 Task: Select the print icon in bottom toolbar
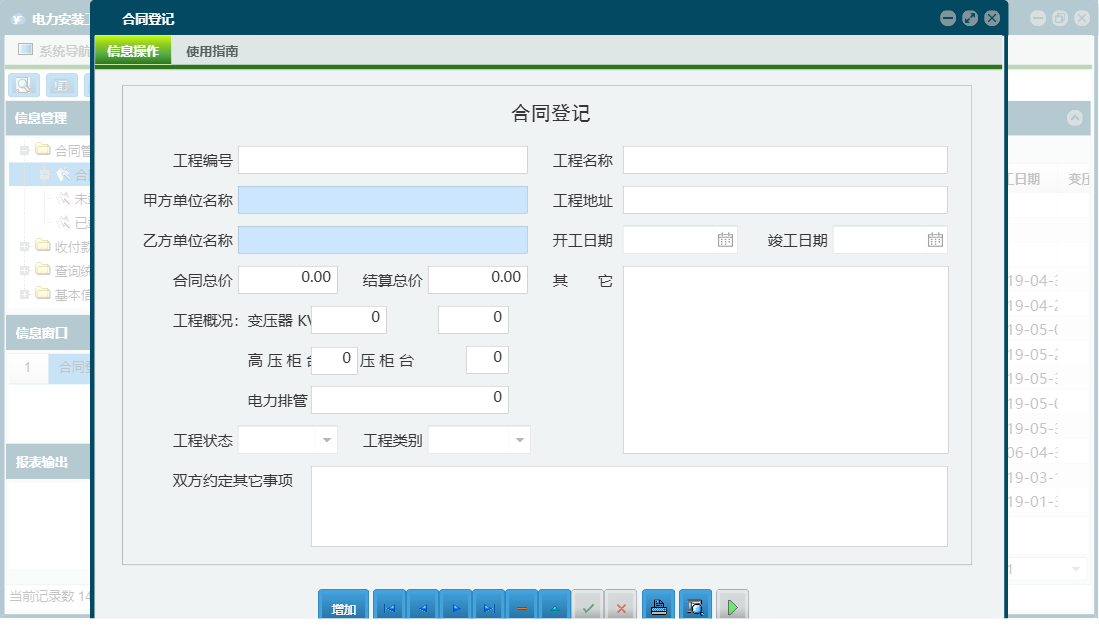pos(658,605)
